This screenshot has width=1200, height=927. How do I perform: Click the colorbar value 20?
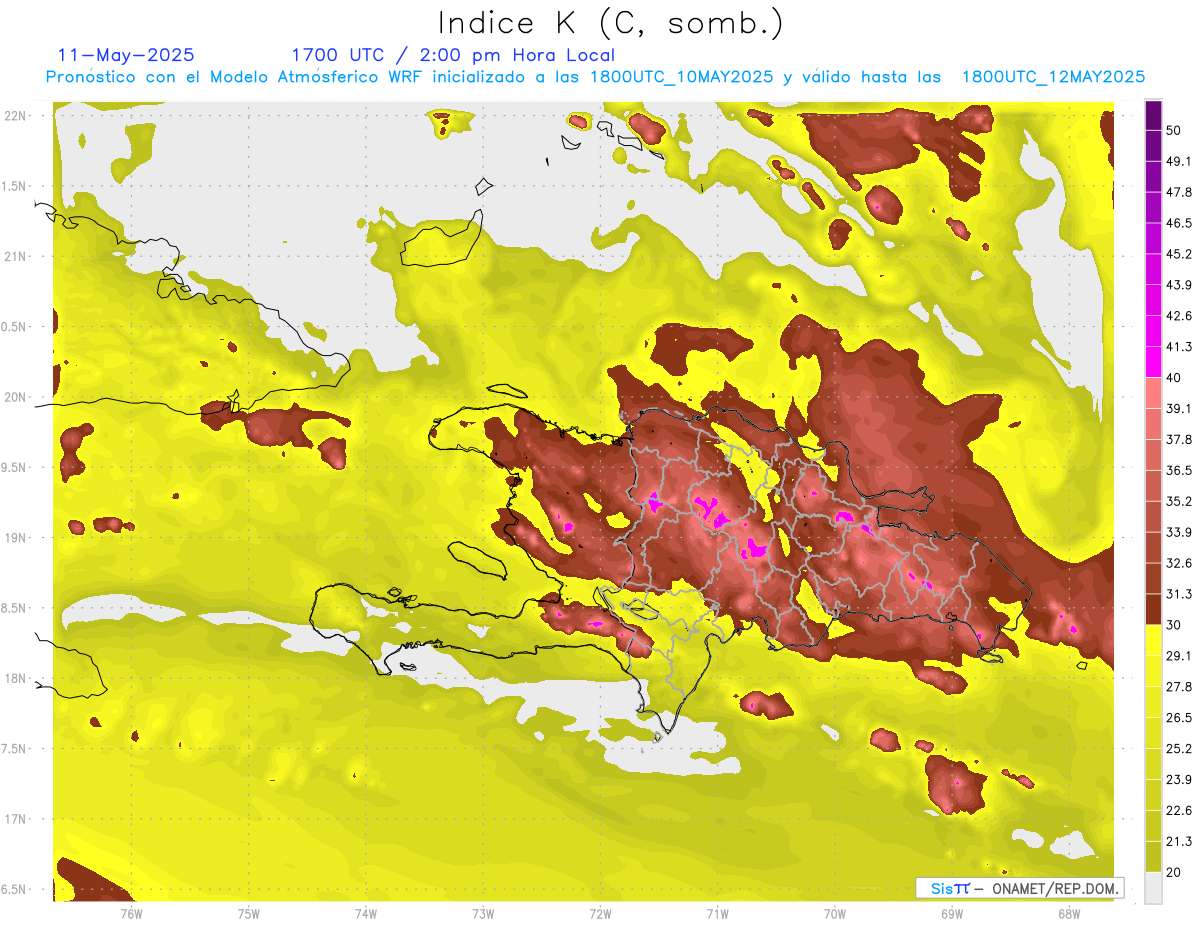coord(1175,872)
